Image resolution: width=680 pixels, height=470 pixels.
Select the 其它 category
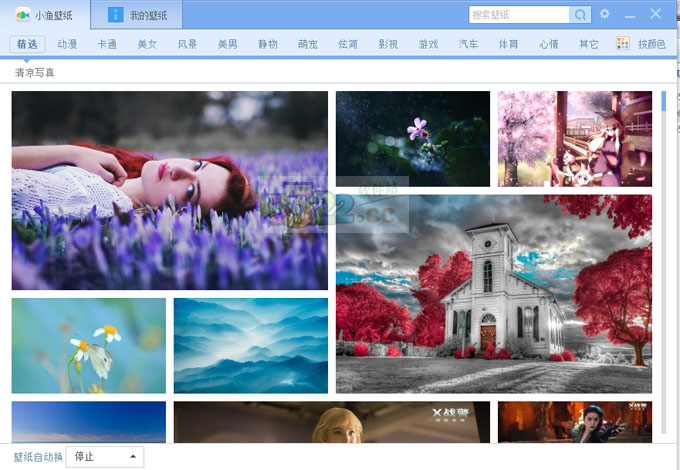[x=588, y=44]
